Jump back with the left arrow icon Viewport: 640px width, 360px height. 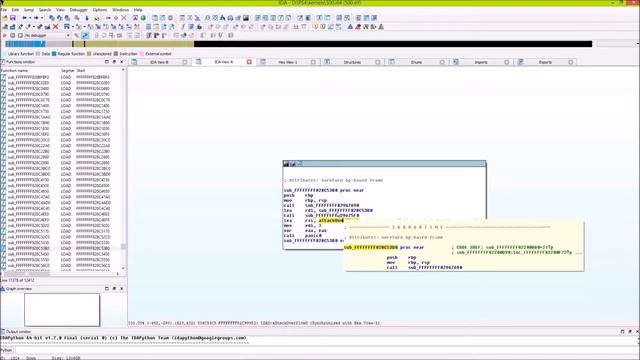tap(24, 18)
